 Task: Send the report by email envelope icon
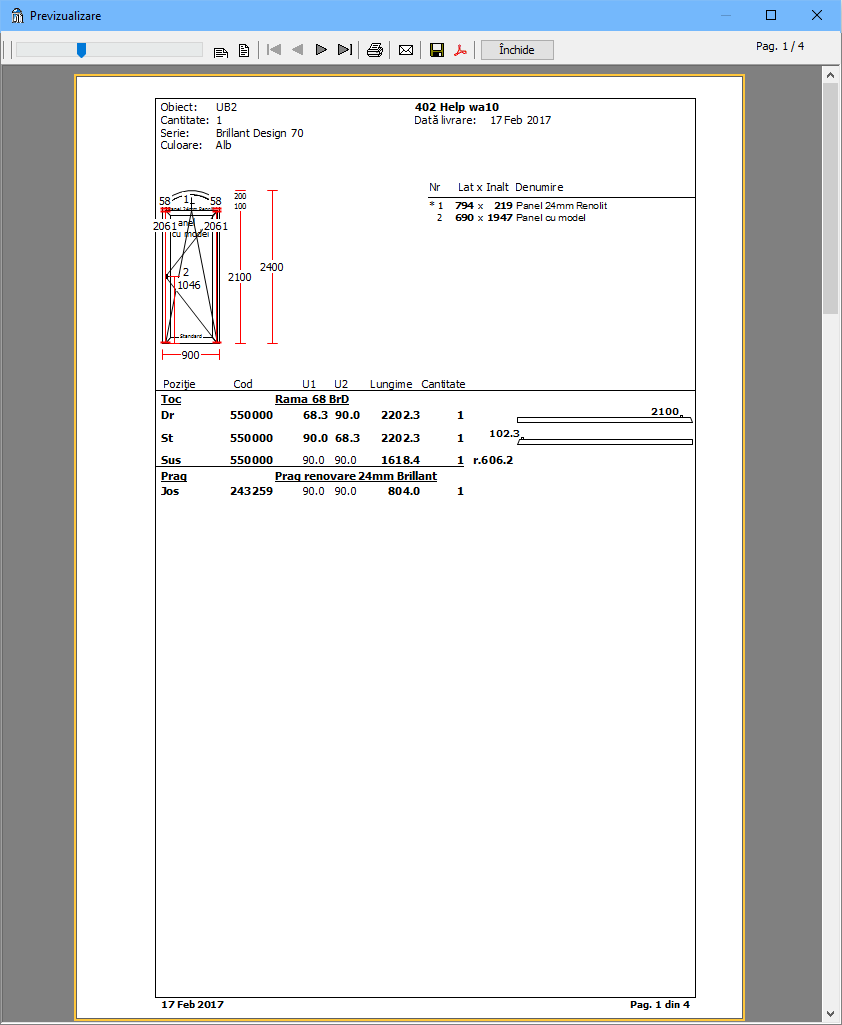point(406,50)
